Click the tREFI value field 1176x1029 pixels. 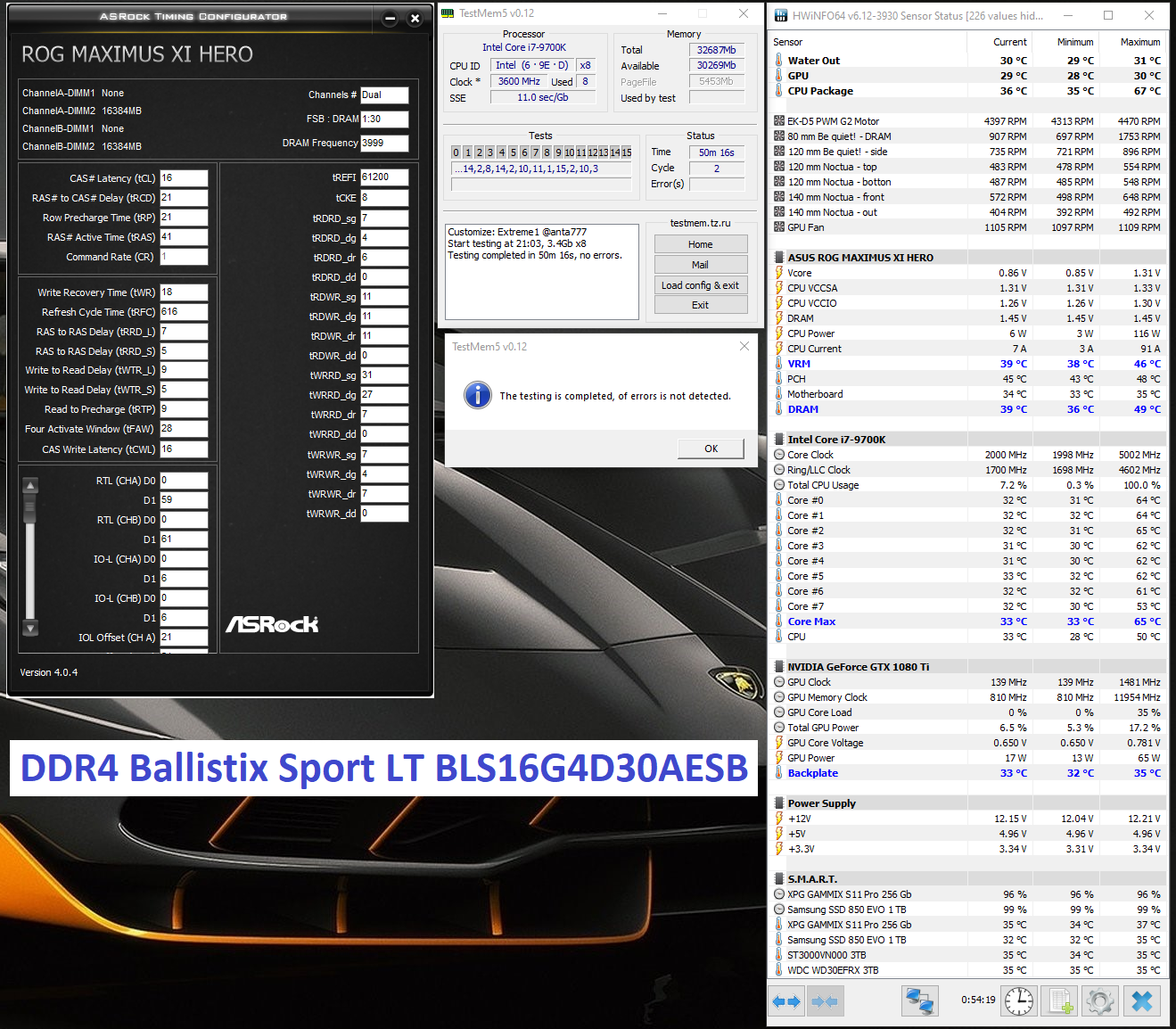point(384,177)
